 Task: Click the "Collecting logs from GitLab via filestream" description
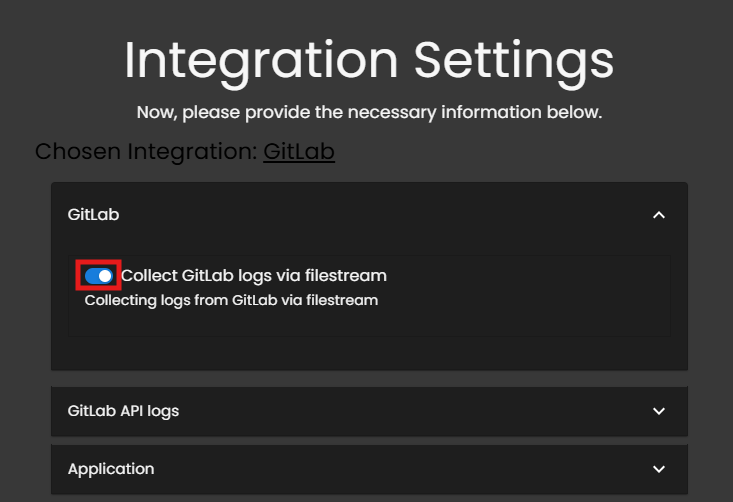(231, 299)
